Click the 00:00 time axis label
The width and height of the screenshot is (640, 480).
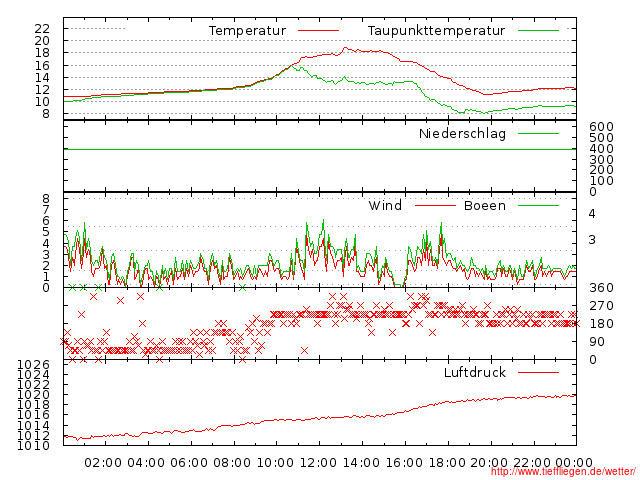coord(574,463)
